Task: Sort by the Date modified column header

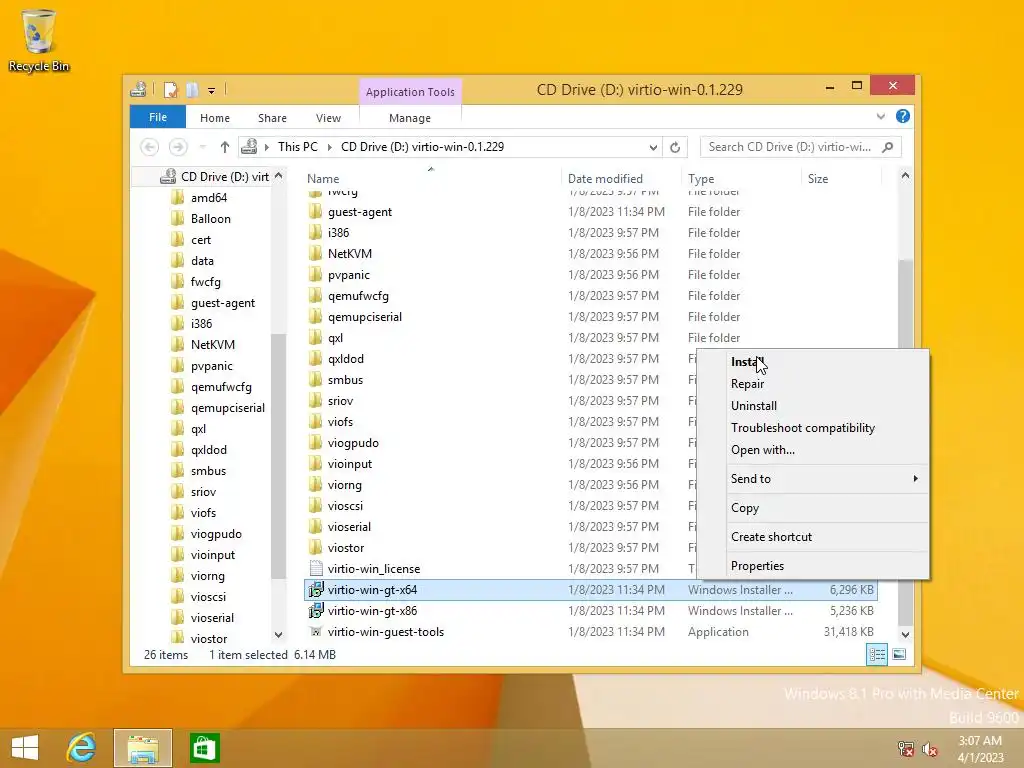Action: (605, 179)
